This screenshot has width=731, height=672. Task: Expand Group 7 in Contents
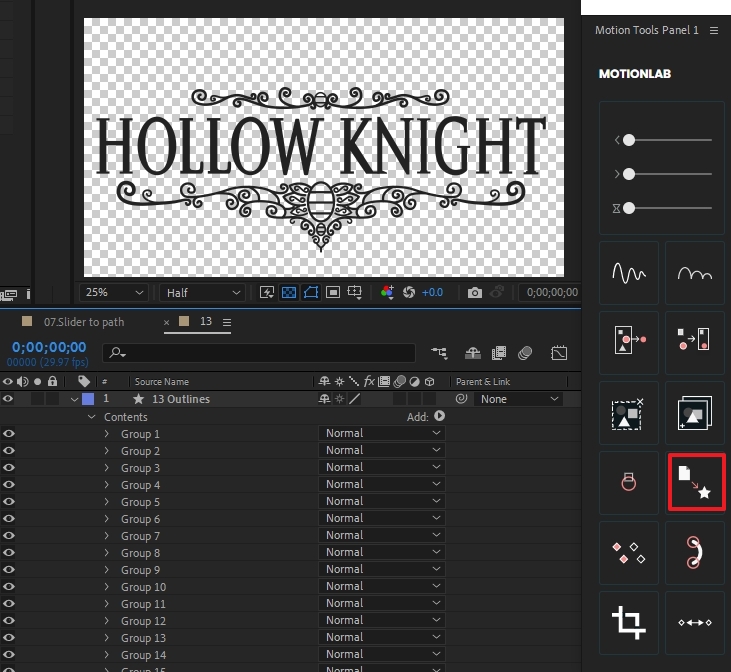[x=107, y=535]
